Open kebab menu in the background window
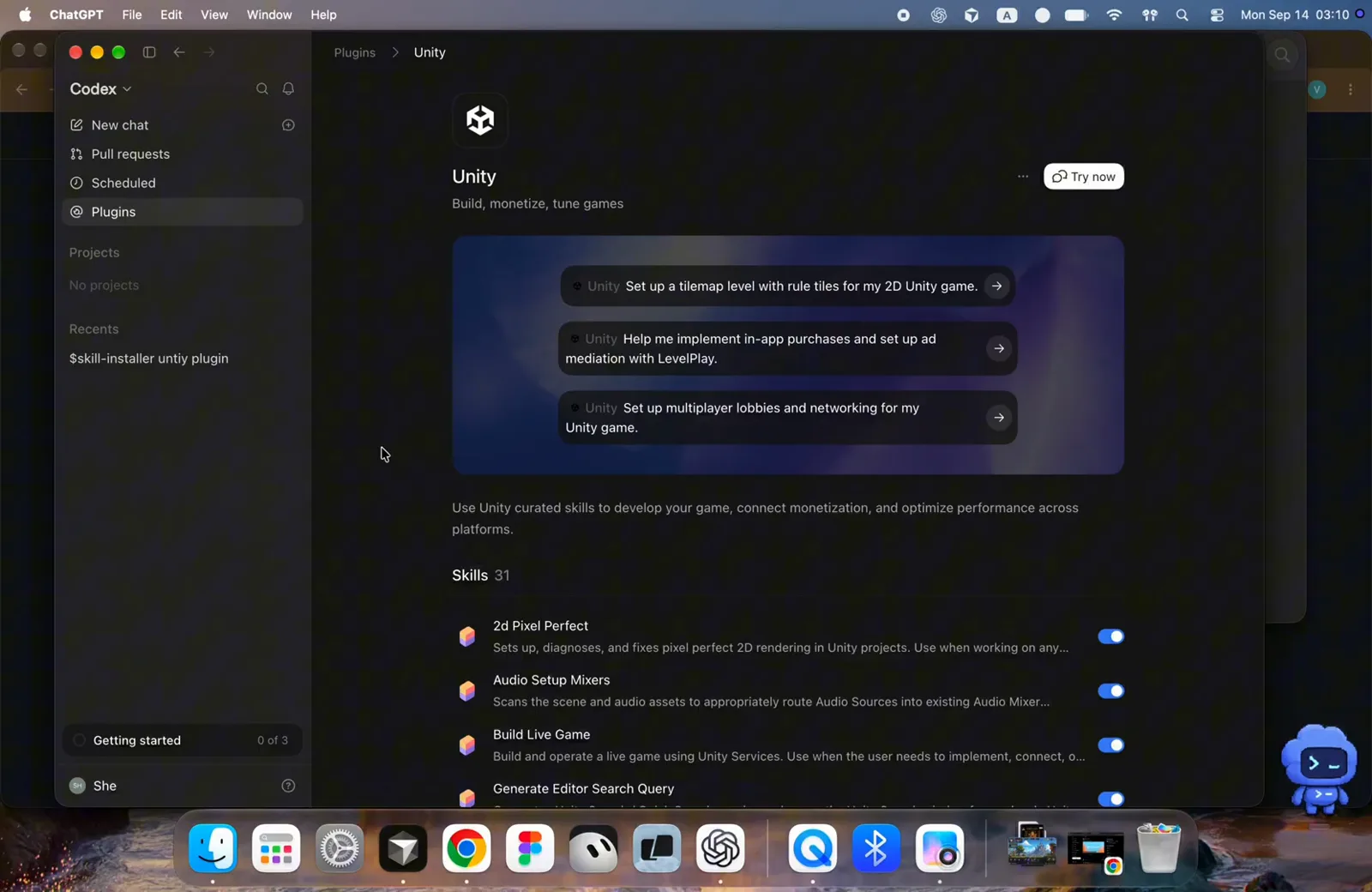 (x=1351, y=89)
